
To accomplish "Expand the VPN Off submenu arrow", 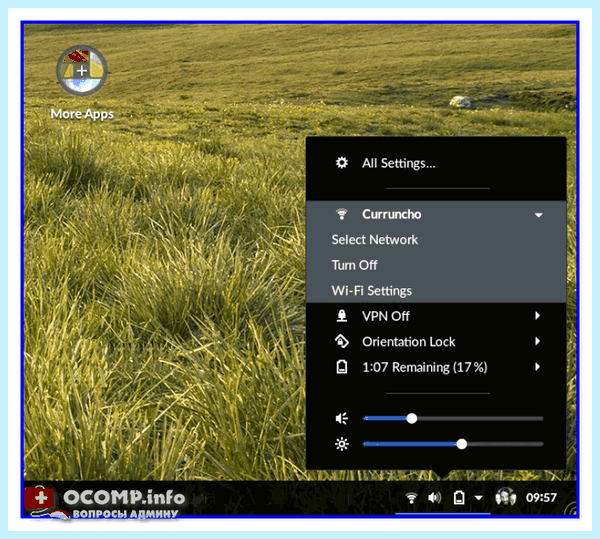I will pos(538,316).
